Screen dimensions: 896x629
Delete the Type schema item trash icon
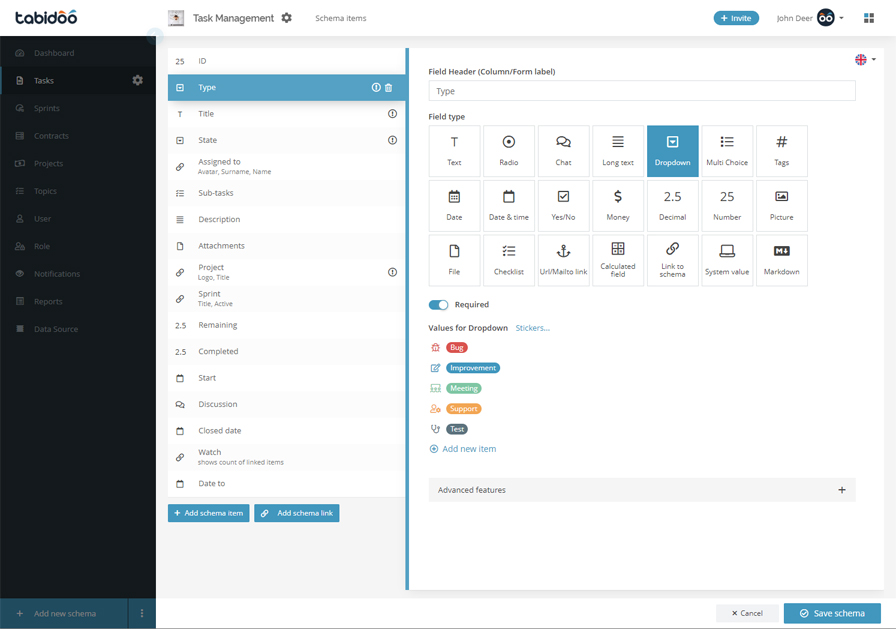pos(389,87)
